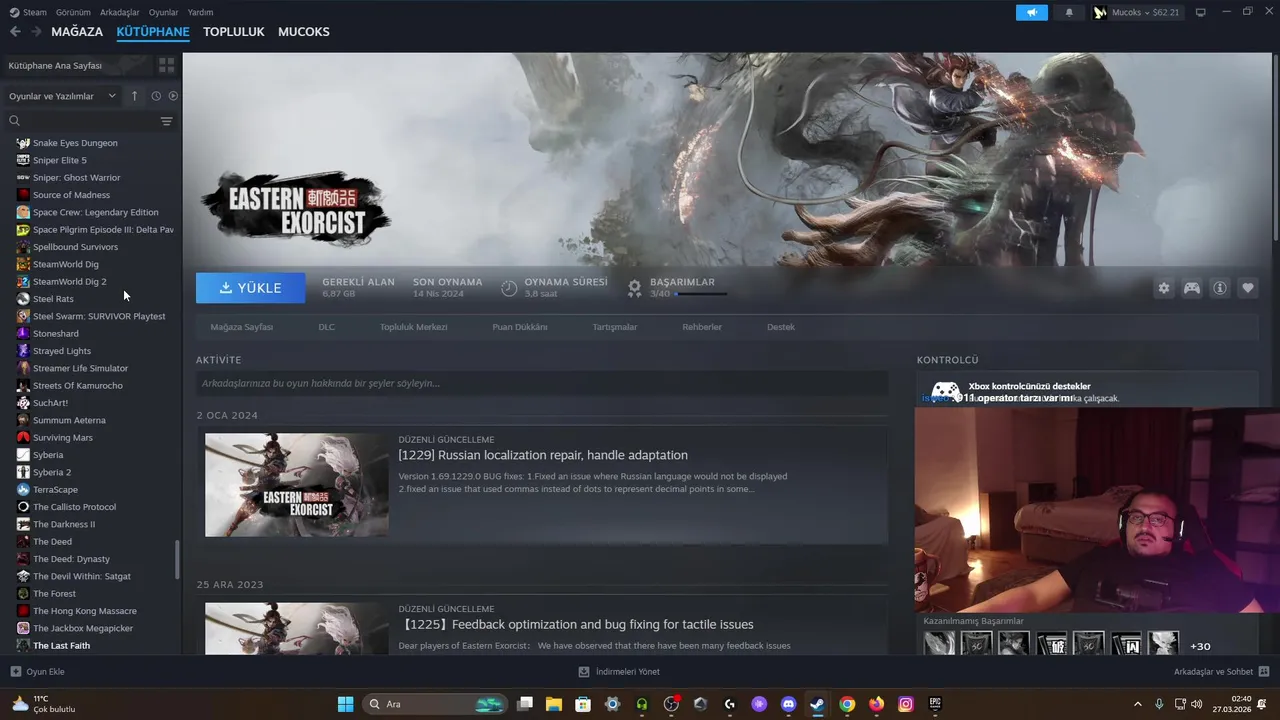This screenshot has height=720, width=1280.
Task: Open Mucoks account dropdown
Action: [1137, 12]
